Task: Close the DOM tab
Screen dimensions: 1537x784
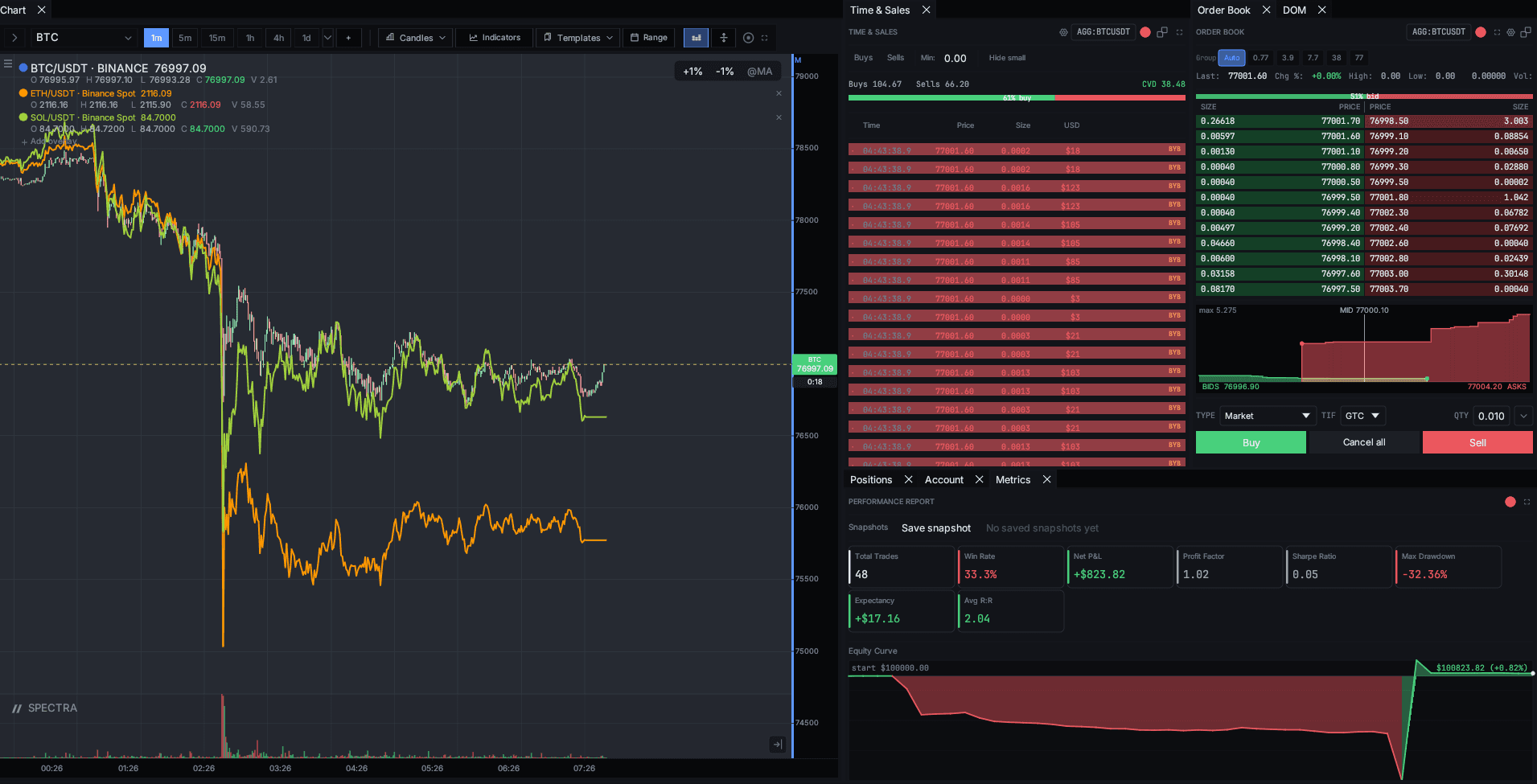Action: 1321,10
